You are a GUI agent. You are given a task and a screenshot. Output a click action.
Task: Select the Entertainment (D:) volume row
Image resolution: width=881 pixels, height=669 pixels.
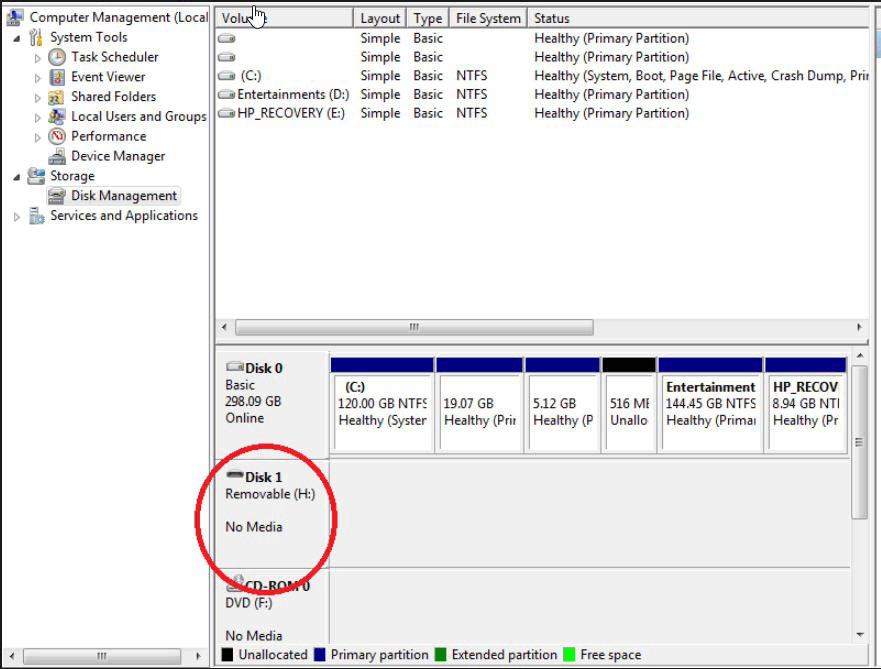[x=542, y=94]
